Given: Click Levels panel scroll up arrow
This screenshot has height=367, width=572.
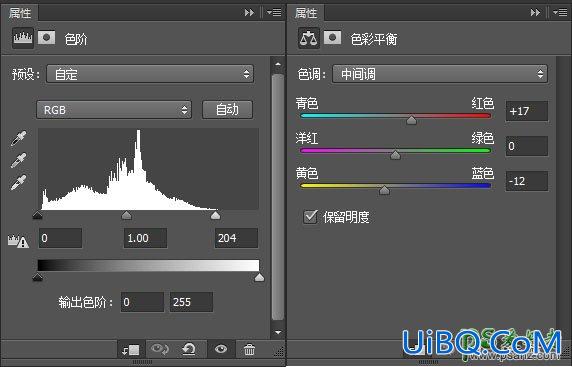Looking at the screenshot, I should point(278,64).
